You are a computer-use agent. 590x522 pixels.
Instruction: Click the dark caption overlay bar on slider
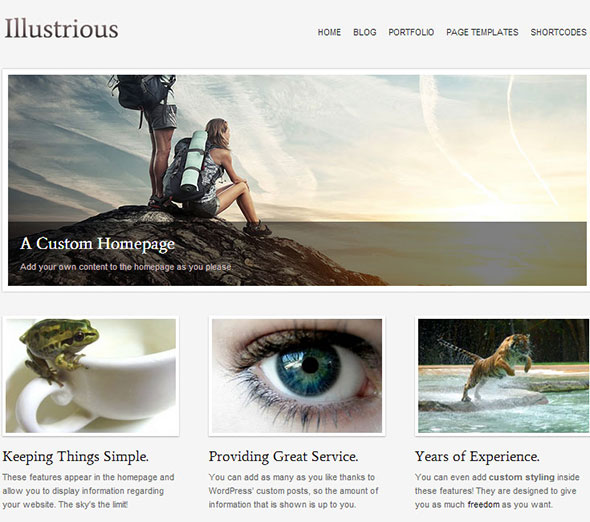tap(297, 254)
